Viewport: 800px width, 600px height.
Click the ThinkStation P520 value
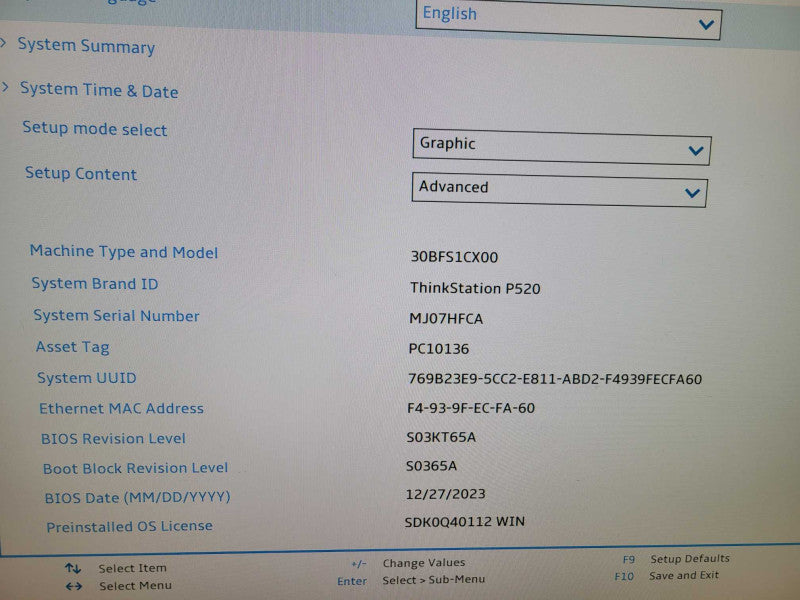coord(475,288)
